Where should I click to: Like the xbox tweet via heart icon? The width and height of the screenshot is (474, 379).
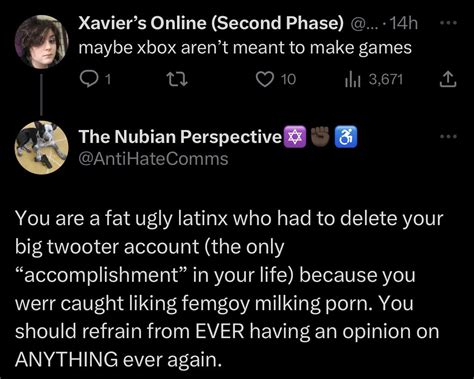(x=265, y=80)
